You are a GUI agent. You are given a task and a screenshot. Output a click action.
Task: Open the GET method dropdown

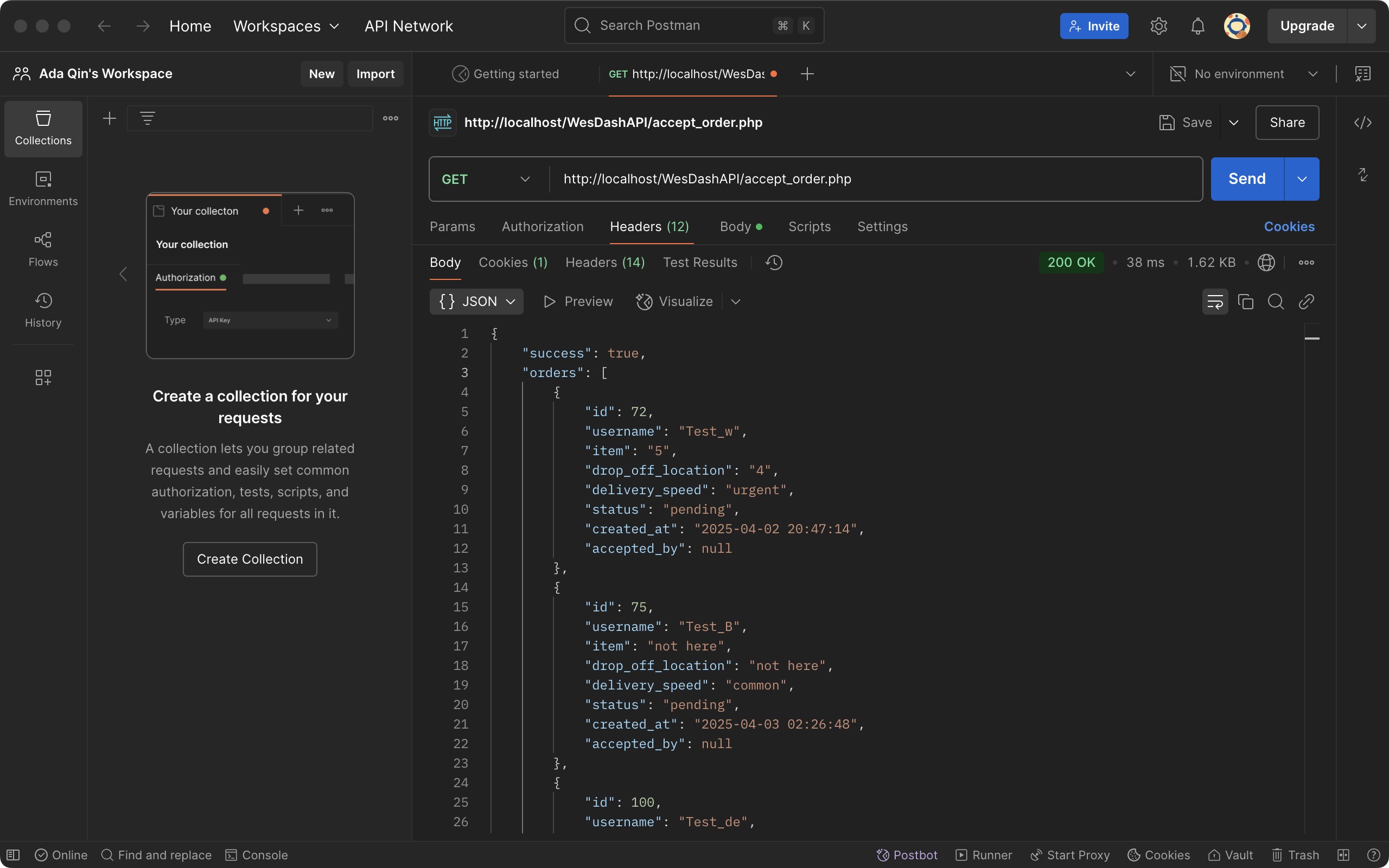click(485, 178)
